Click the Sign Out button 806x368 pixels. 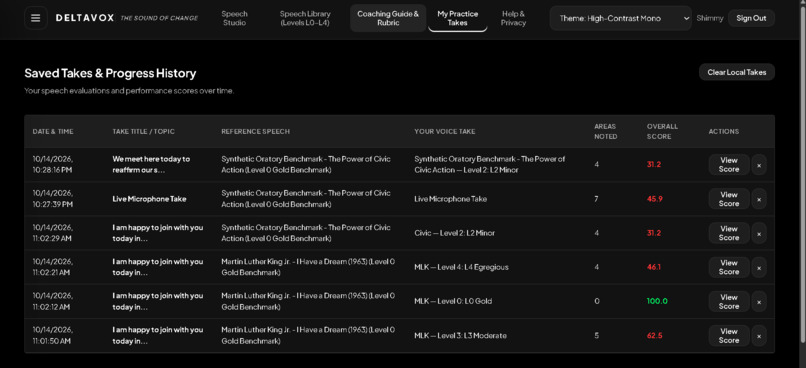[x=751, y=18]
